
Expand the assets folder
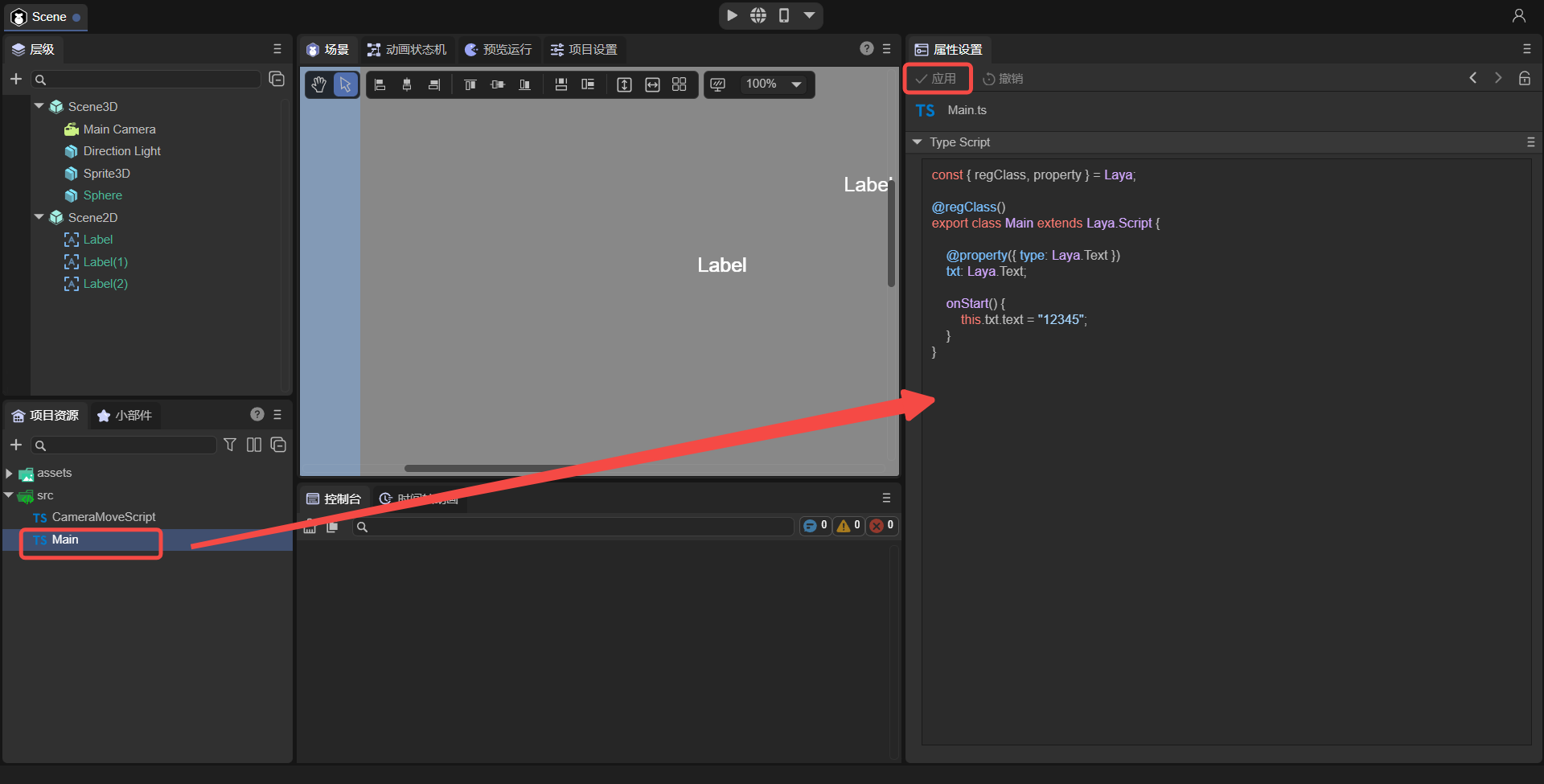[9, 474]
